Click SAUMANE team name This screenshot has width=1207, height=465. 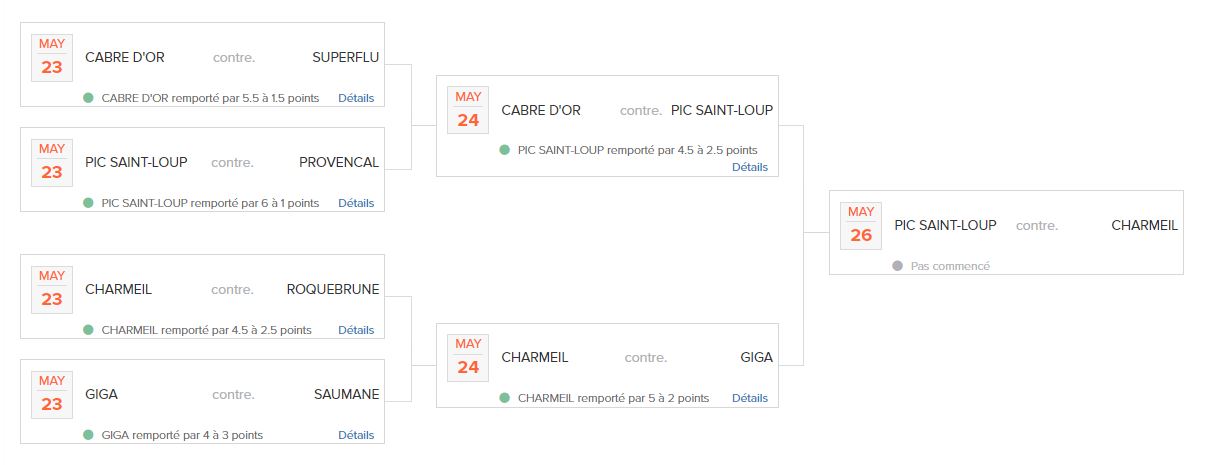pyautogui.click(x=347, y=394)
